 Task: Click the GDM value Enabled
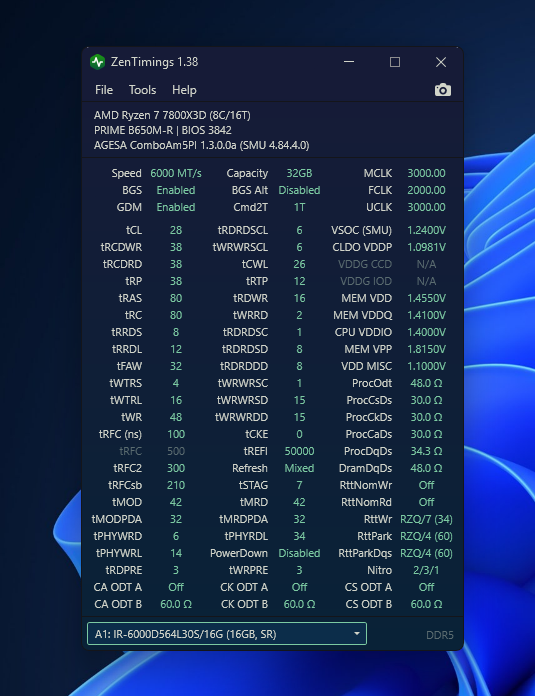tap(176, 207)
